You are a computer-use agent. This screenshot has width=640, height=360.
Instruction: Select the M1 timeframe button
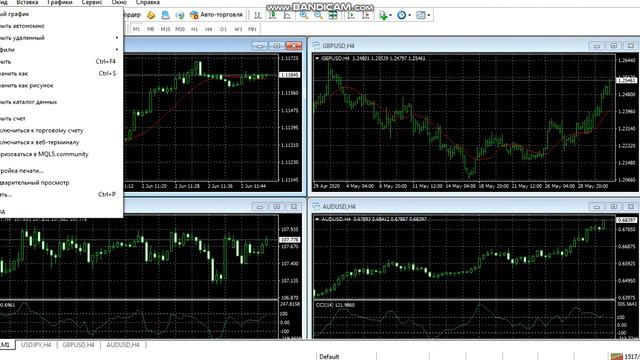[136, 29]
